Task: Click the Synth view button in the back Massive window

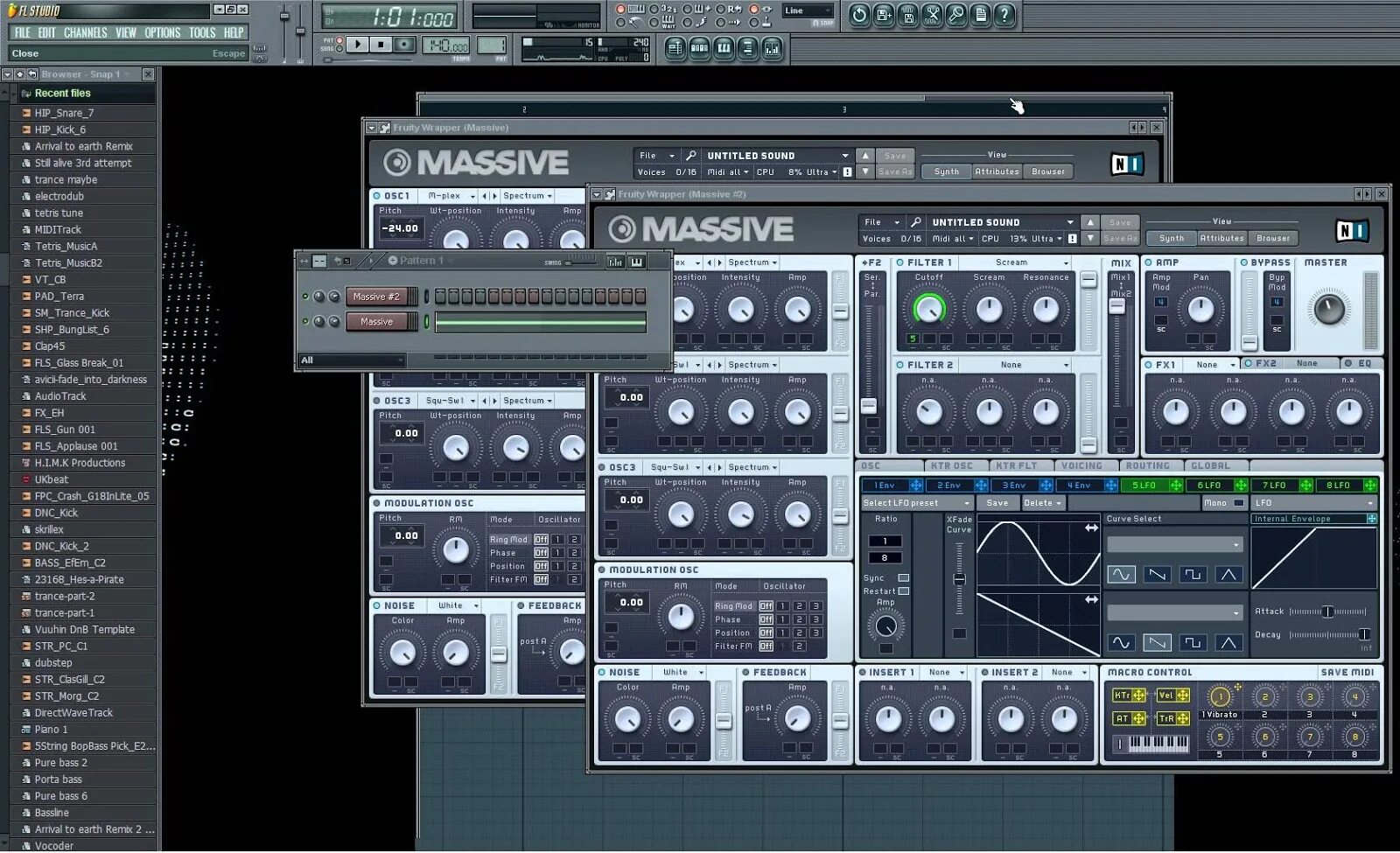Action: point(946,171)
